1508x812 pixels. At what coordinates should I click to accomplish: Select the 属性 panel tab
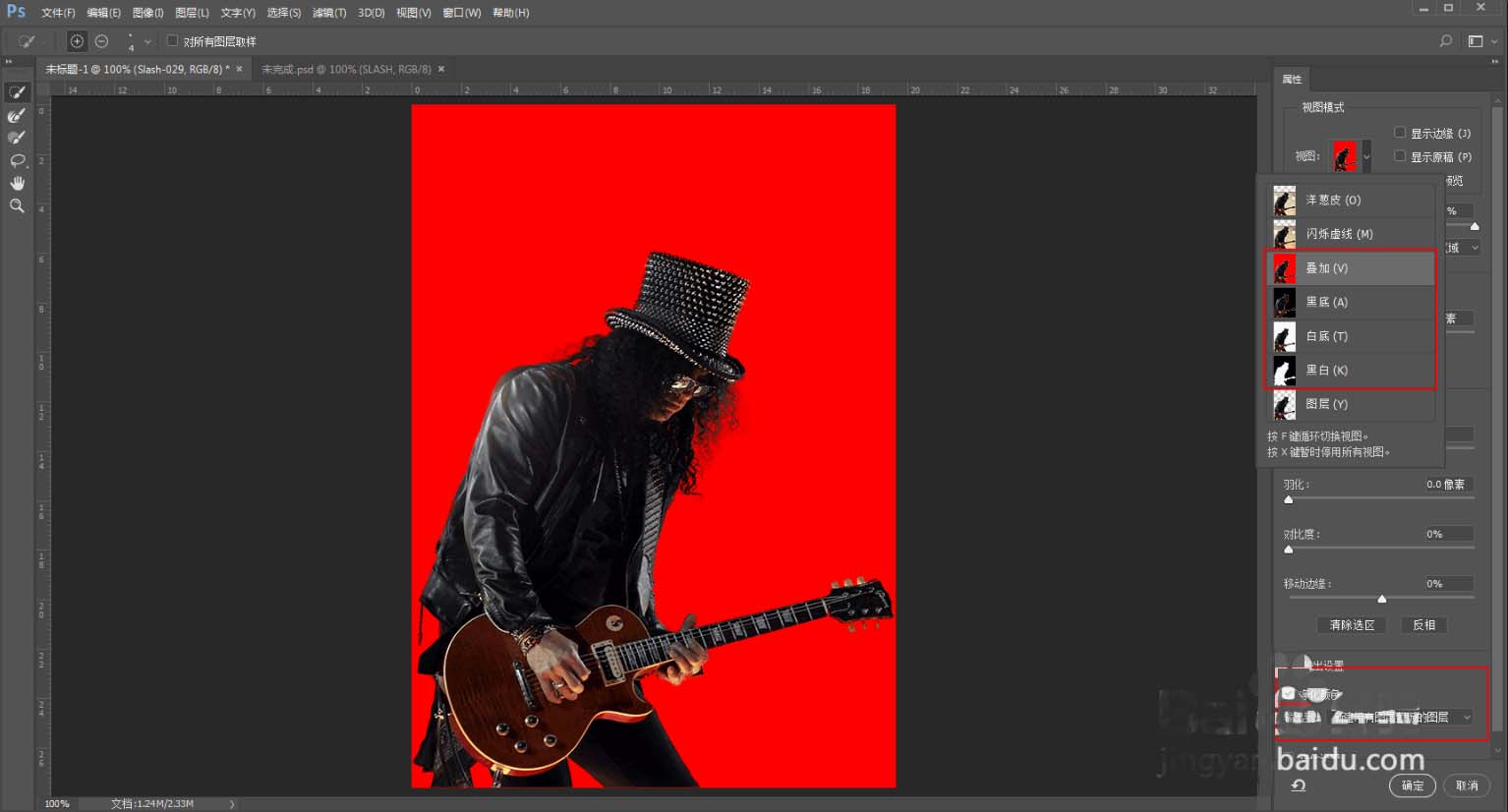[x=1292, y=79]
